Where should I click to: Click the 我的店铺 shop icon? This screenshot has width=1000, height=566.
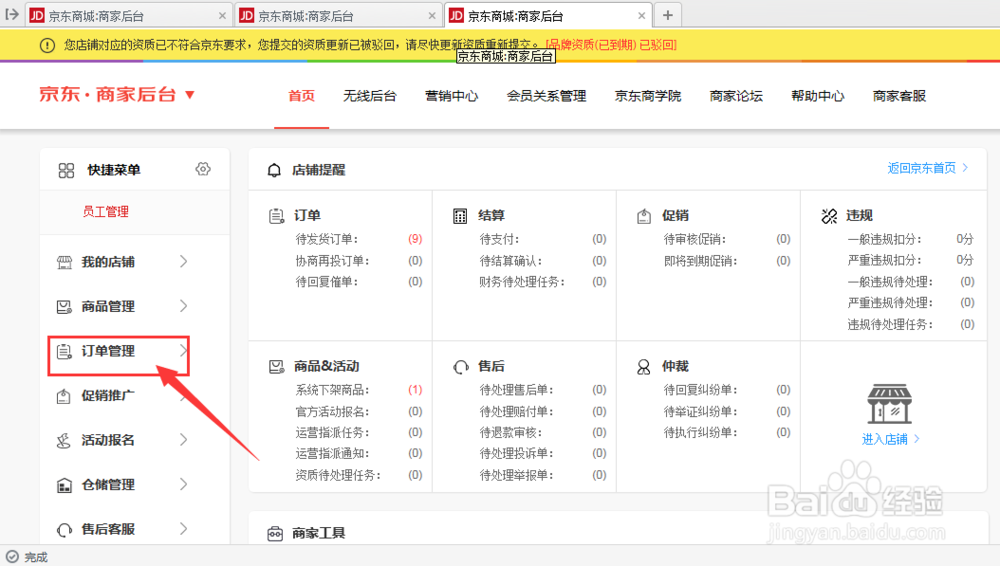point(64,262)
